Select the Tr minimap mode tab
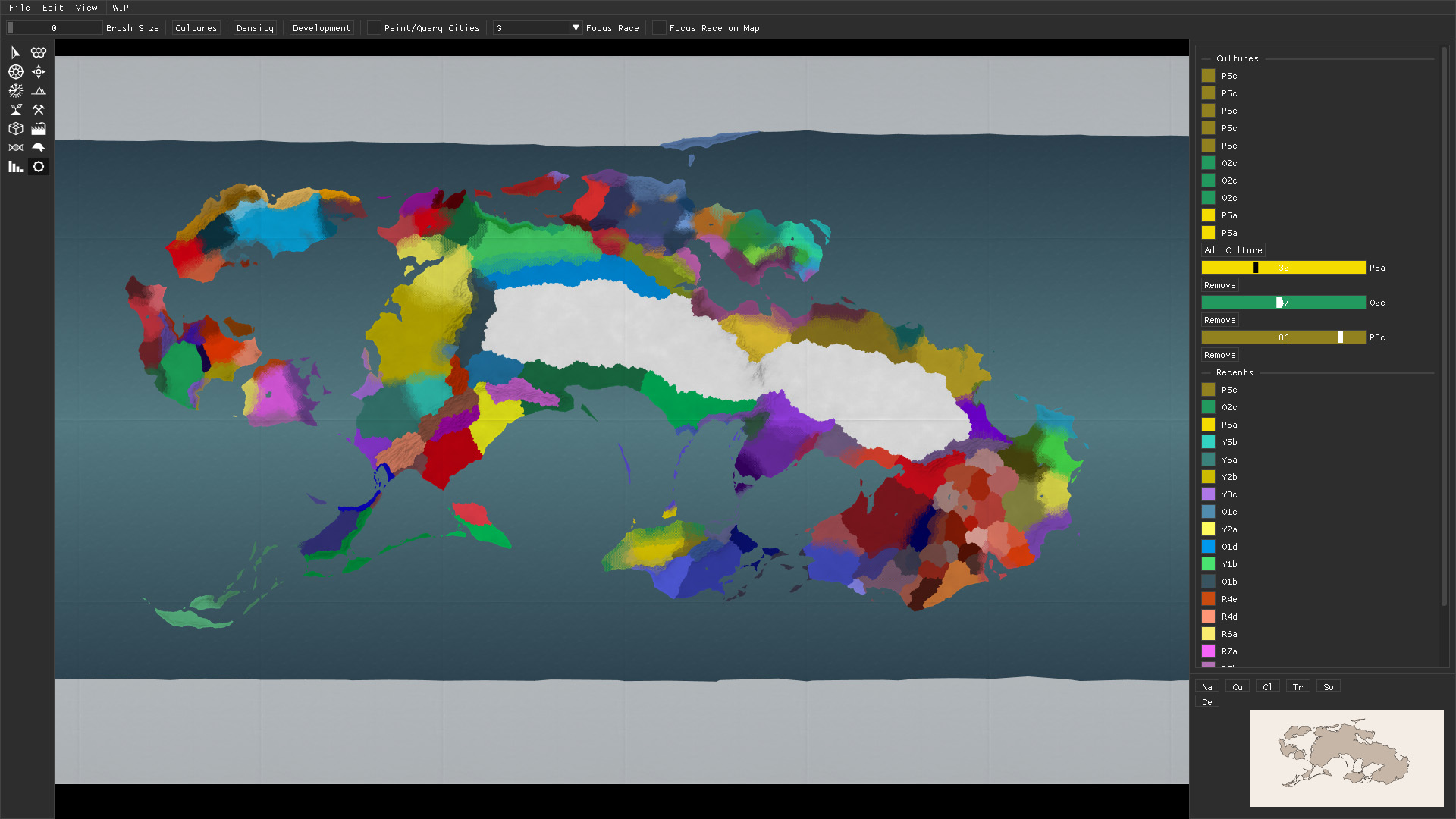This screenshot has height=819, width=1456. 1298,687
